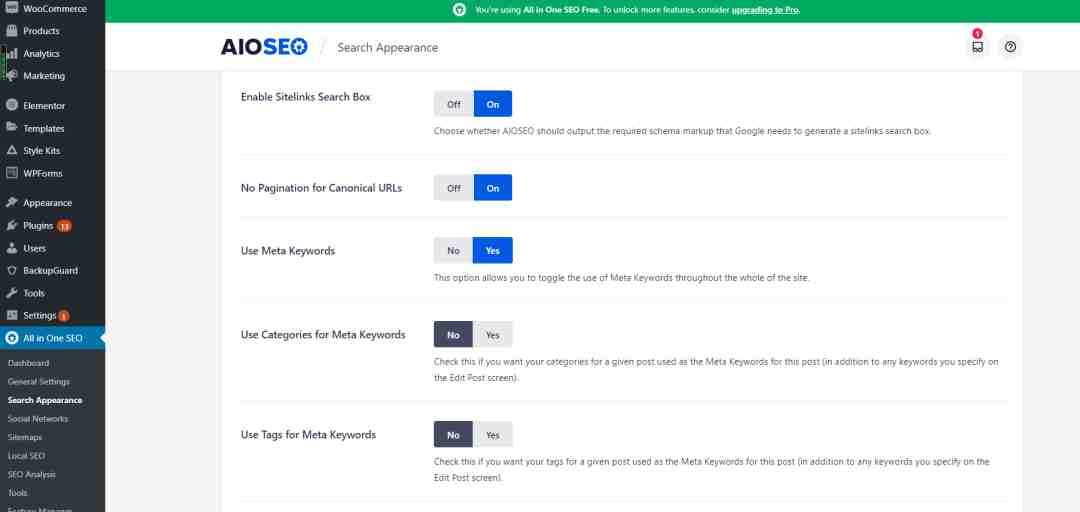Select No for Use Tags for Meta Keywords

453,436
